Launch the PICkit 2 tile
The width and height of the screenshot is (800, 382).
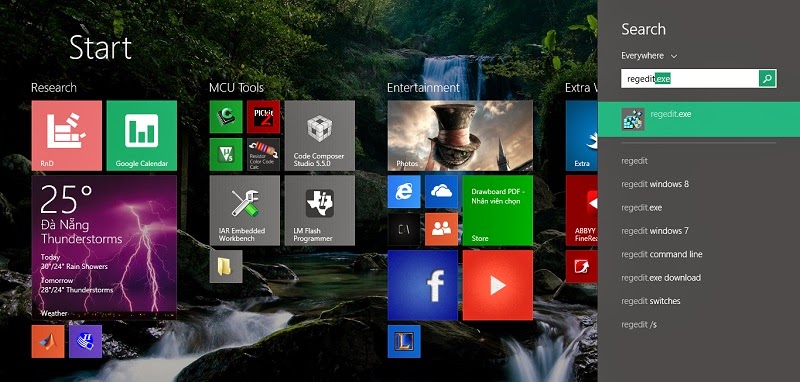click(x=263, y=117)
